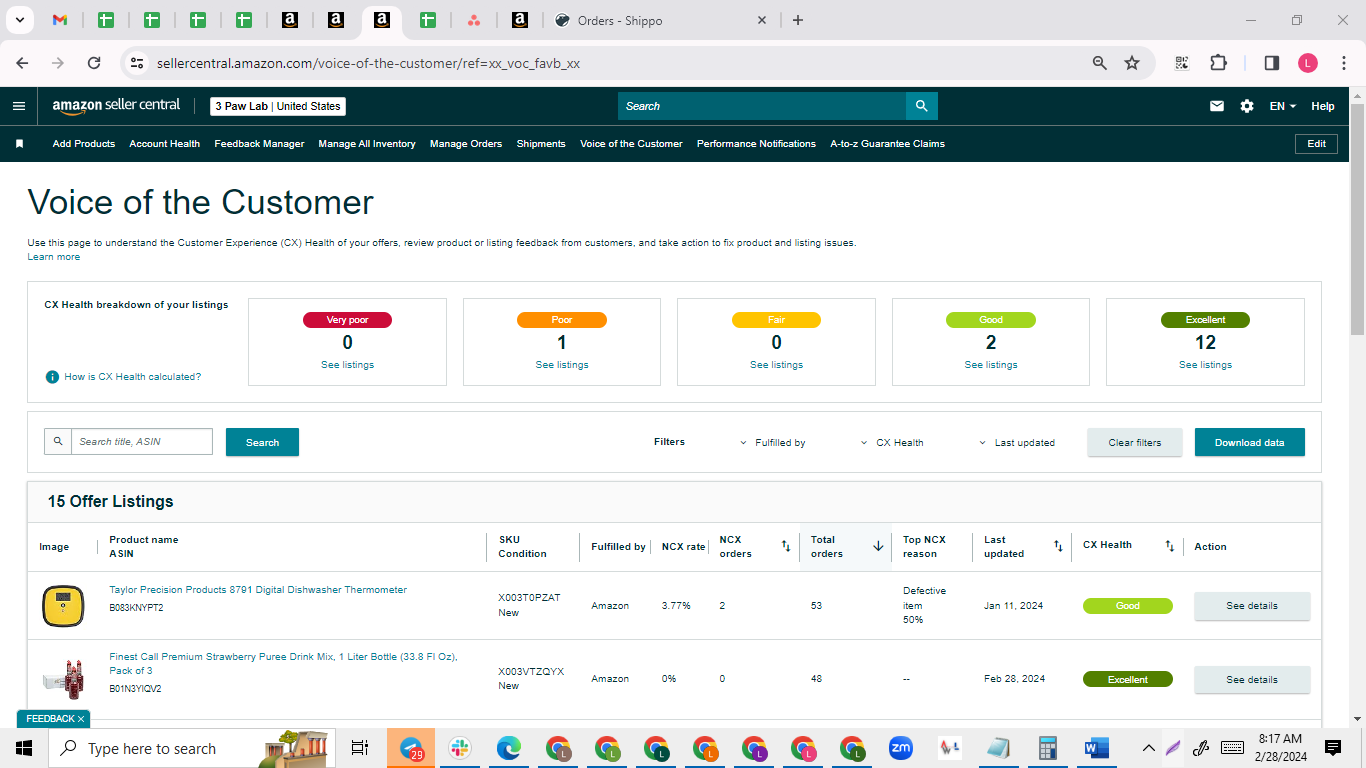Viewport: 1366px width, 768px height.
Task: Open Shipments from the favorites bar
Action: pos(541,144)
